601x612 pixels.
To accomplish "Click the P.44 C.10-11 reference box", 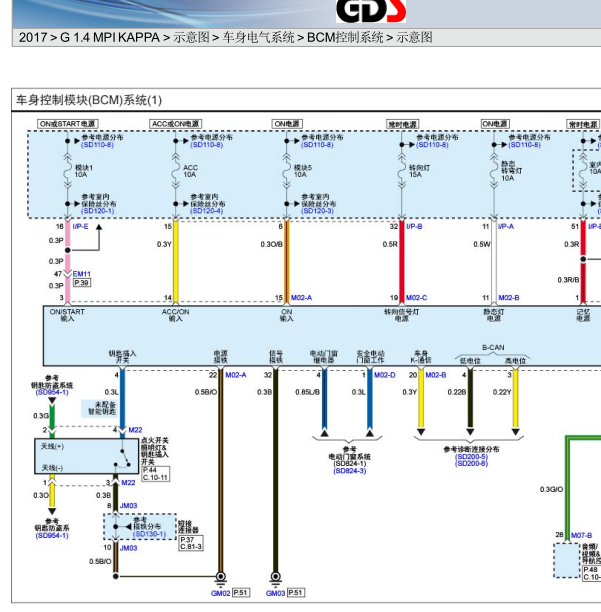I will 155,474.
